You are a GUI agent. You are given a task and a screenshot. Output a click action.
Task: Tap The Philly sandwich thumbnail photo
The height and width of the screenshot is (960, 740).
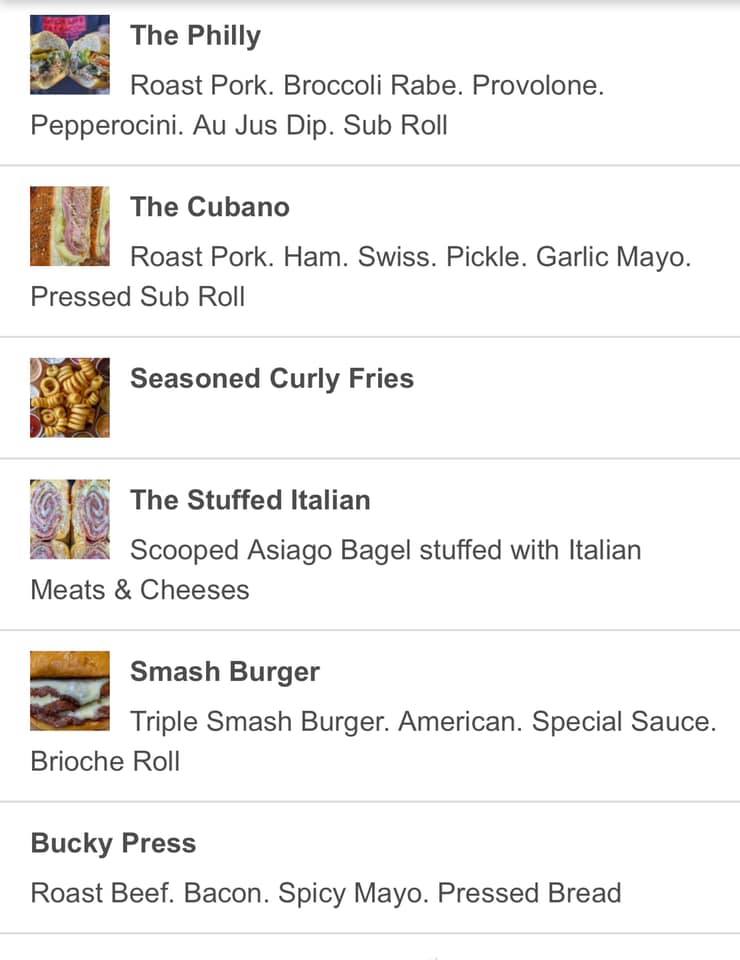70,55
